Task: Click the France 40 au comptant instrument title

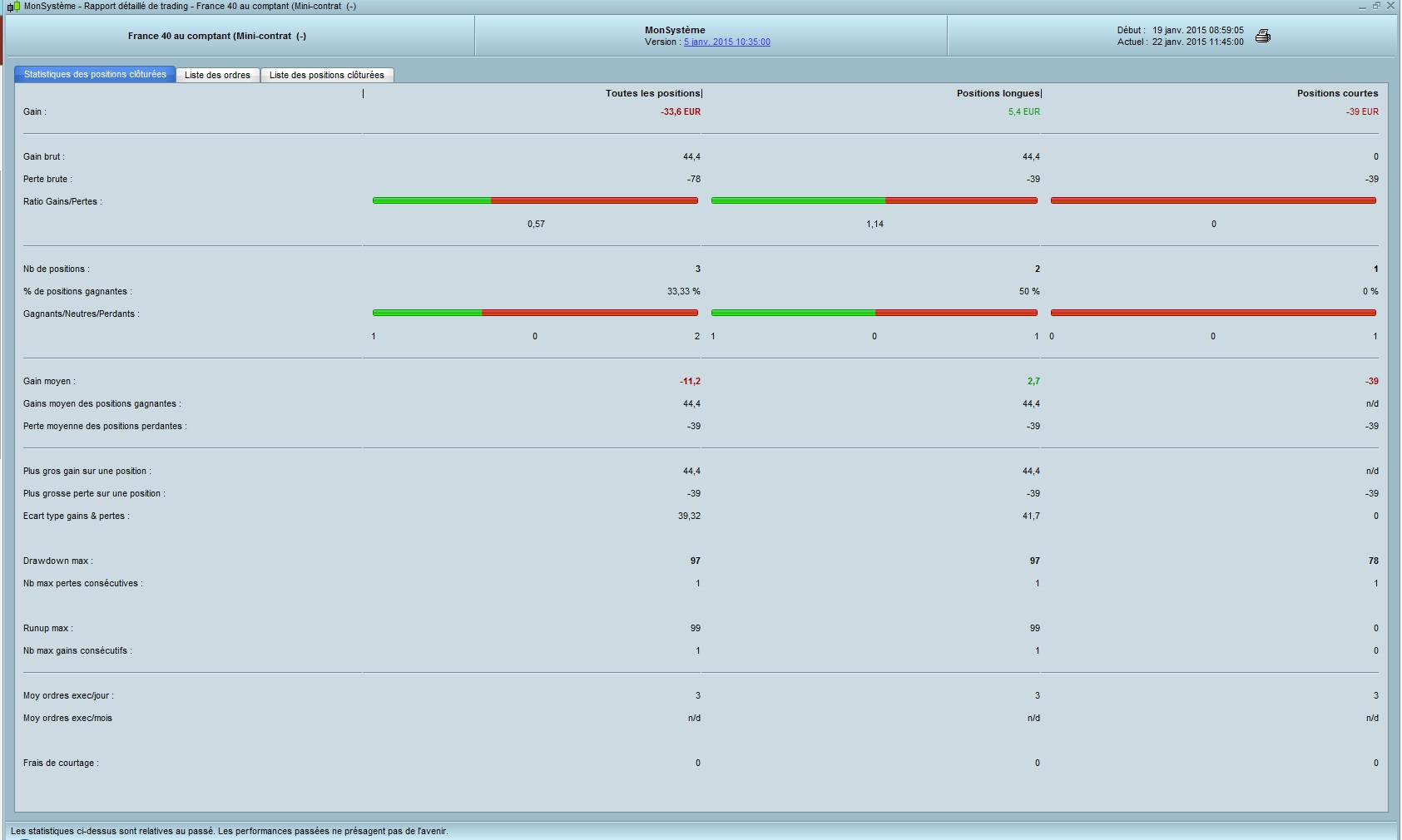Action: (217, 36)
